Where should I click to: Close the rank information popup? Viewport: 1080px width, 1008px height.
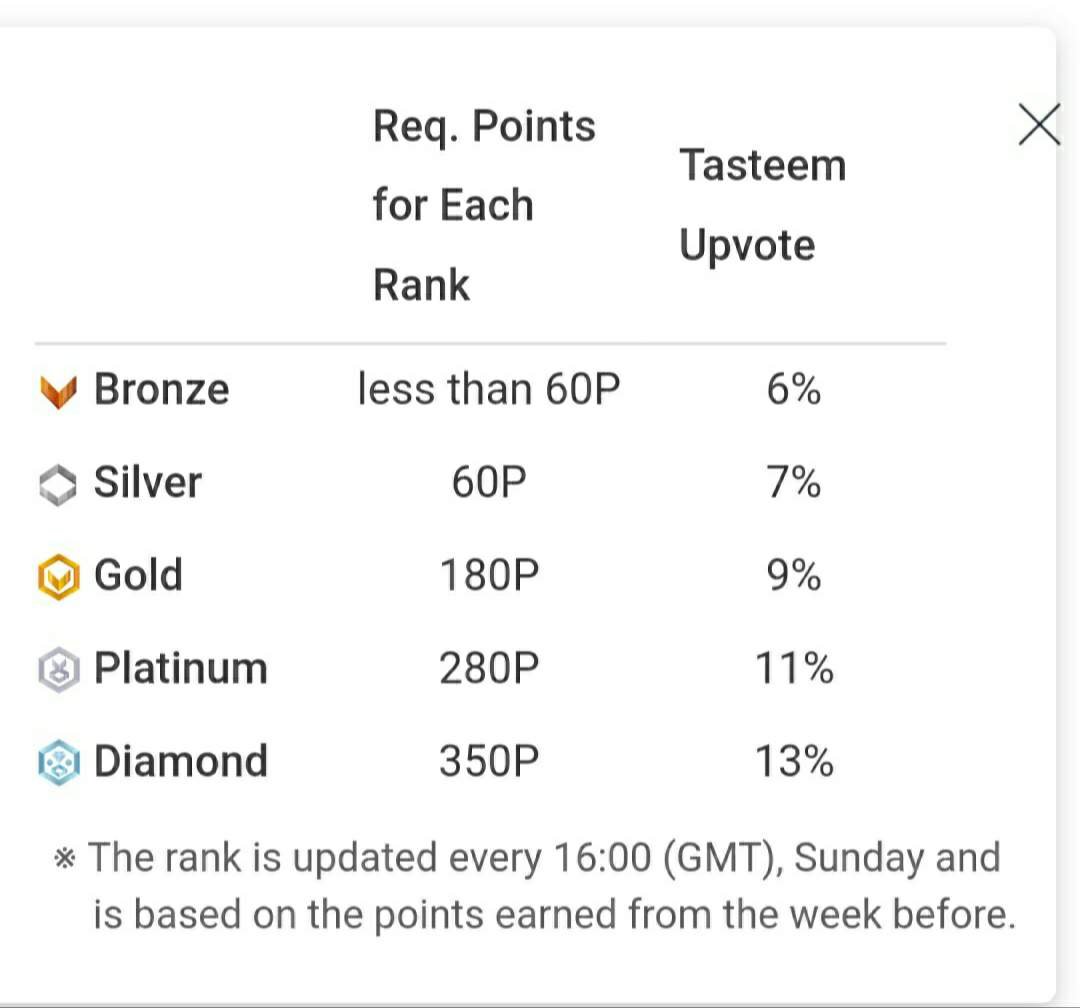point(1039,125)
